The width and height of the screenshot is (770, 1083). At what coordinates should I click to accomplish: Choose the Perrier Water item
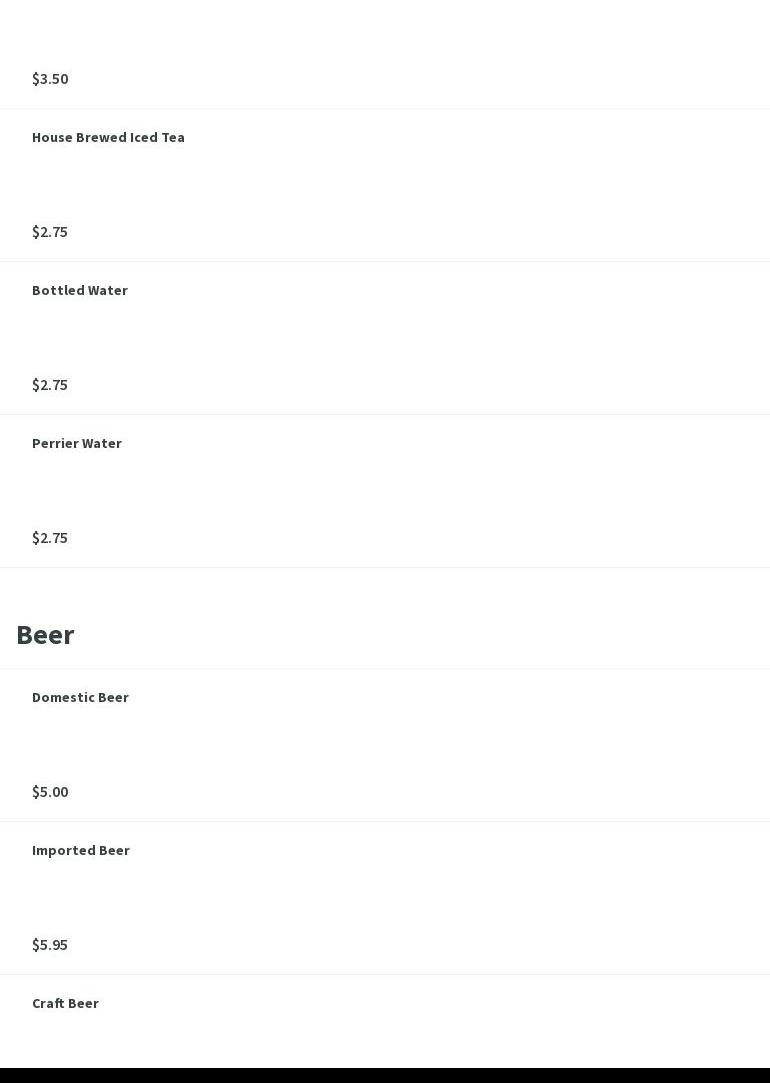pos(77,444)
